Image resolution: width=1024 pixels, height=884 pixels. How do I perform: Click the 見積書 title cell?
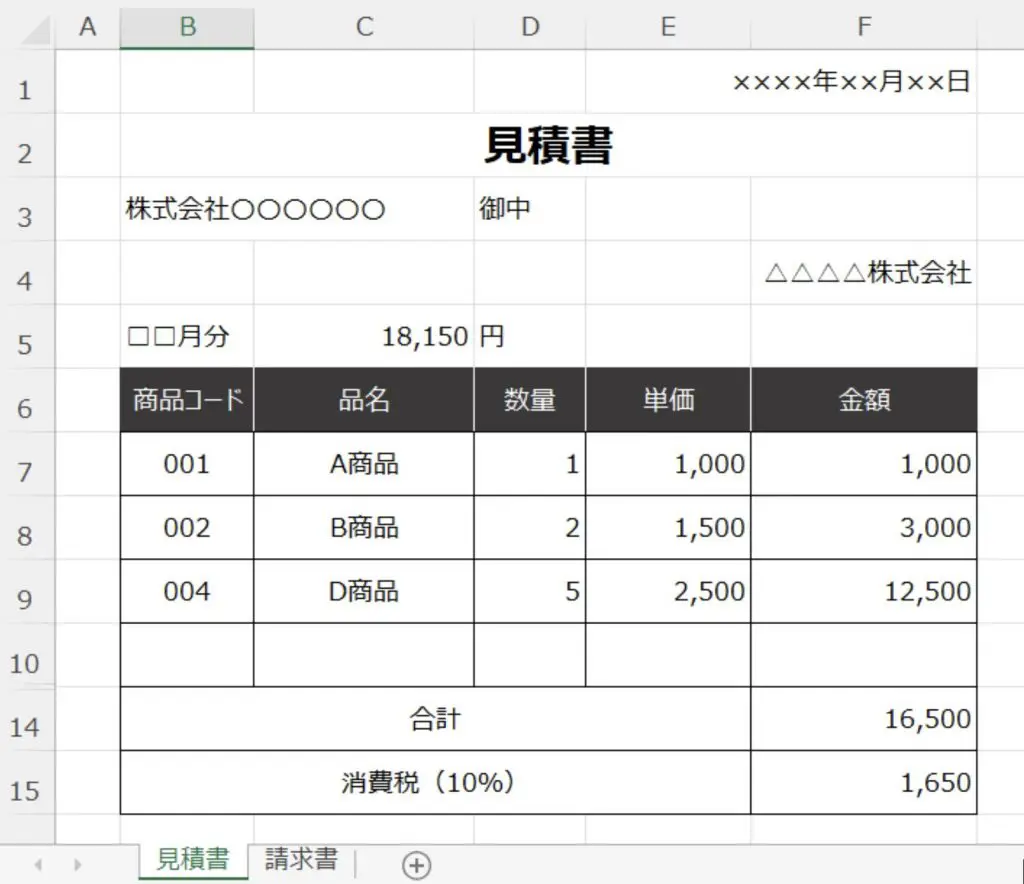tap(548, 146)
